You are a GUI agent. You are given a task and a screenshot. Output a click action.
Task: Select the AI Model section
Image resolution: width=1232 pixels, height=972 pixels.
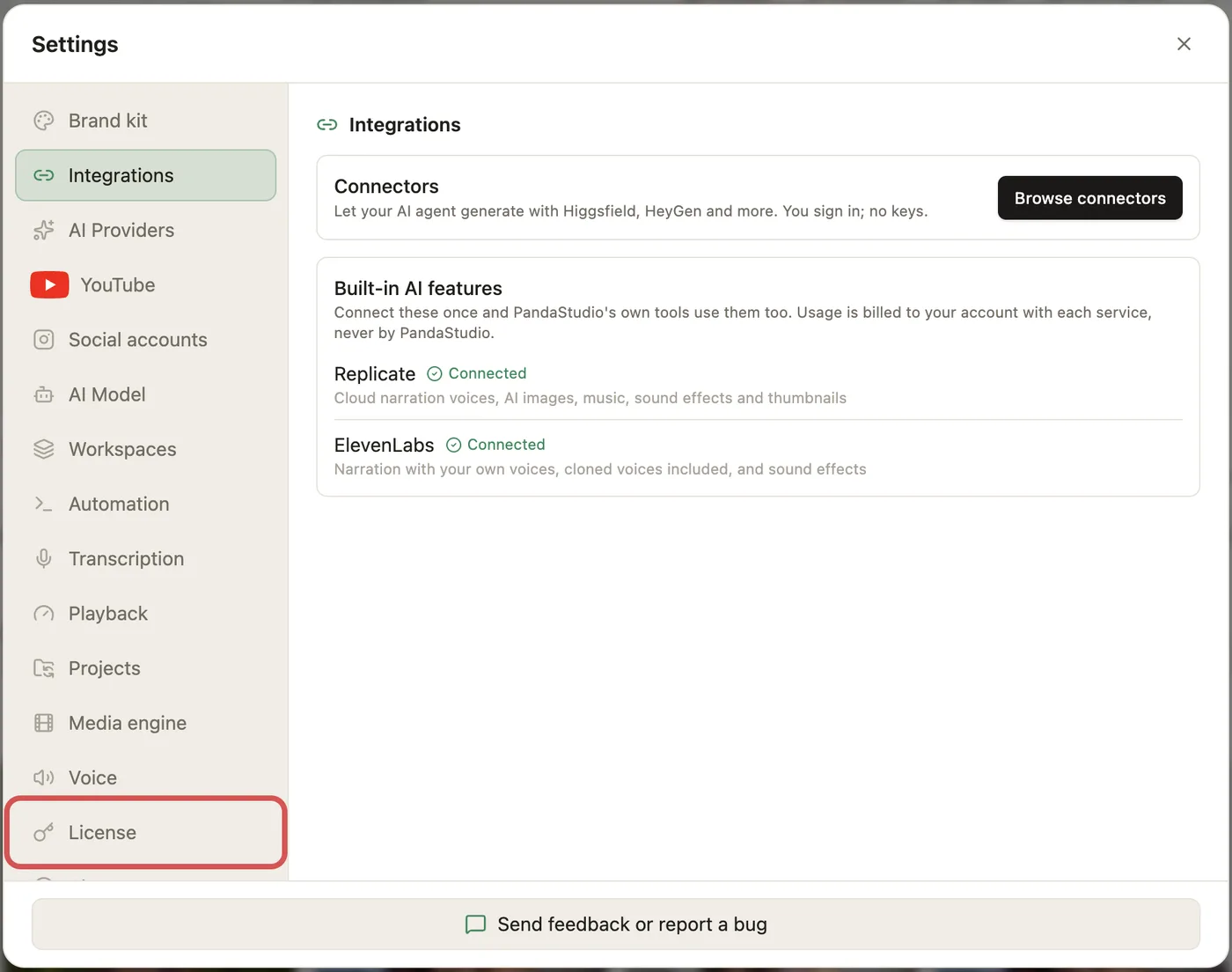click(145, 394)
